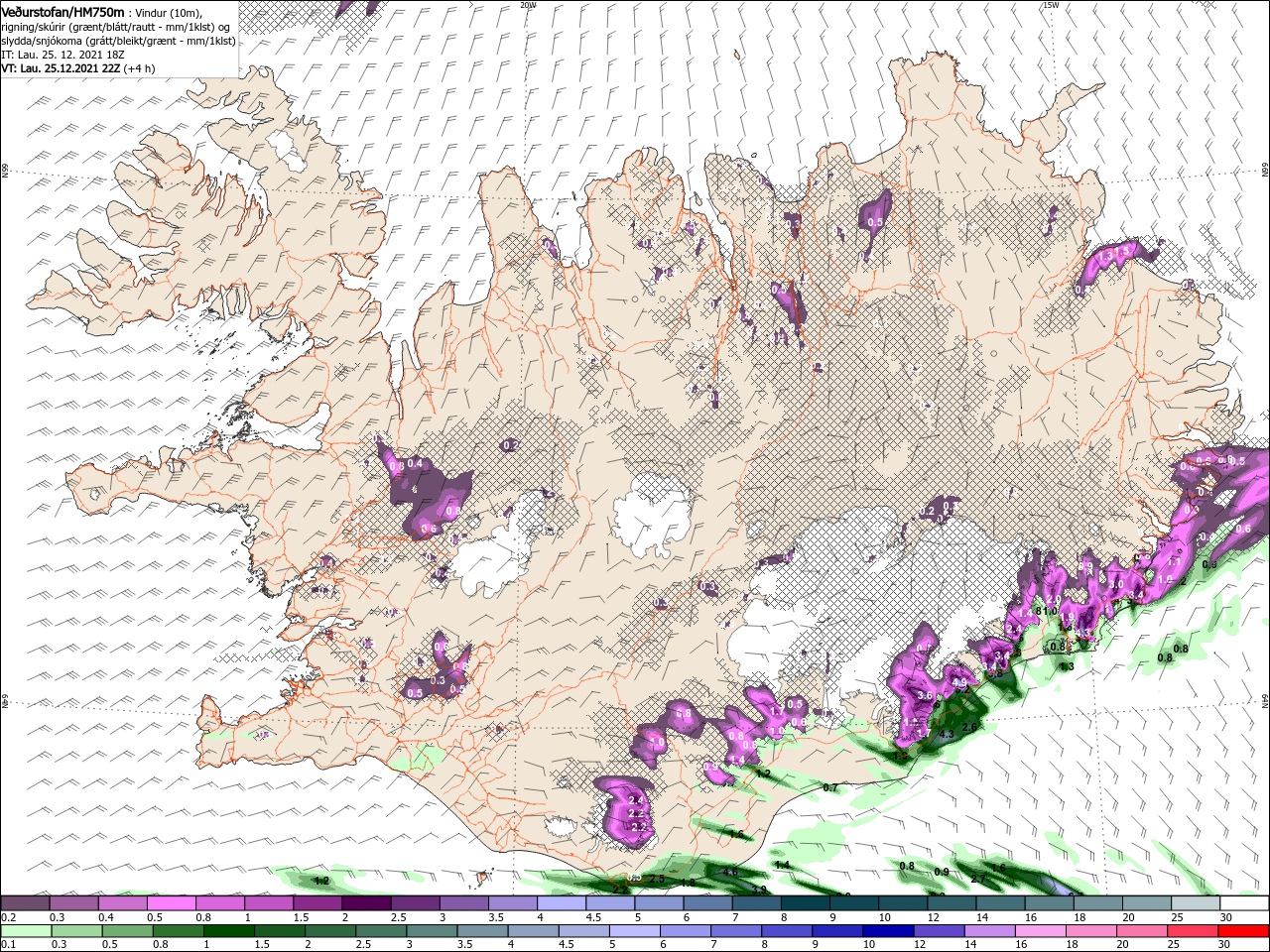The width and height of the screenshot is (1270, 952).
Task: Select the dark purple 2 swatch, upper scale
Action: click(x=366, y=903)
